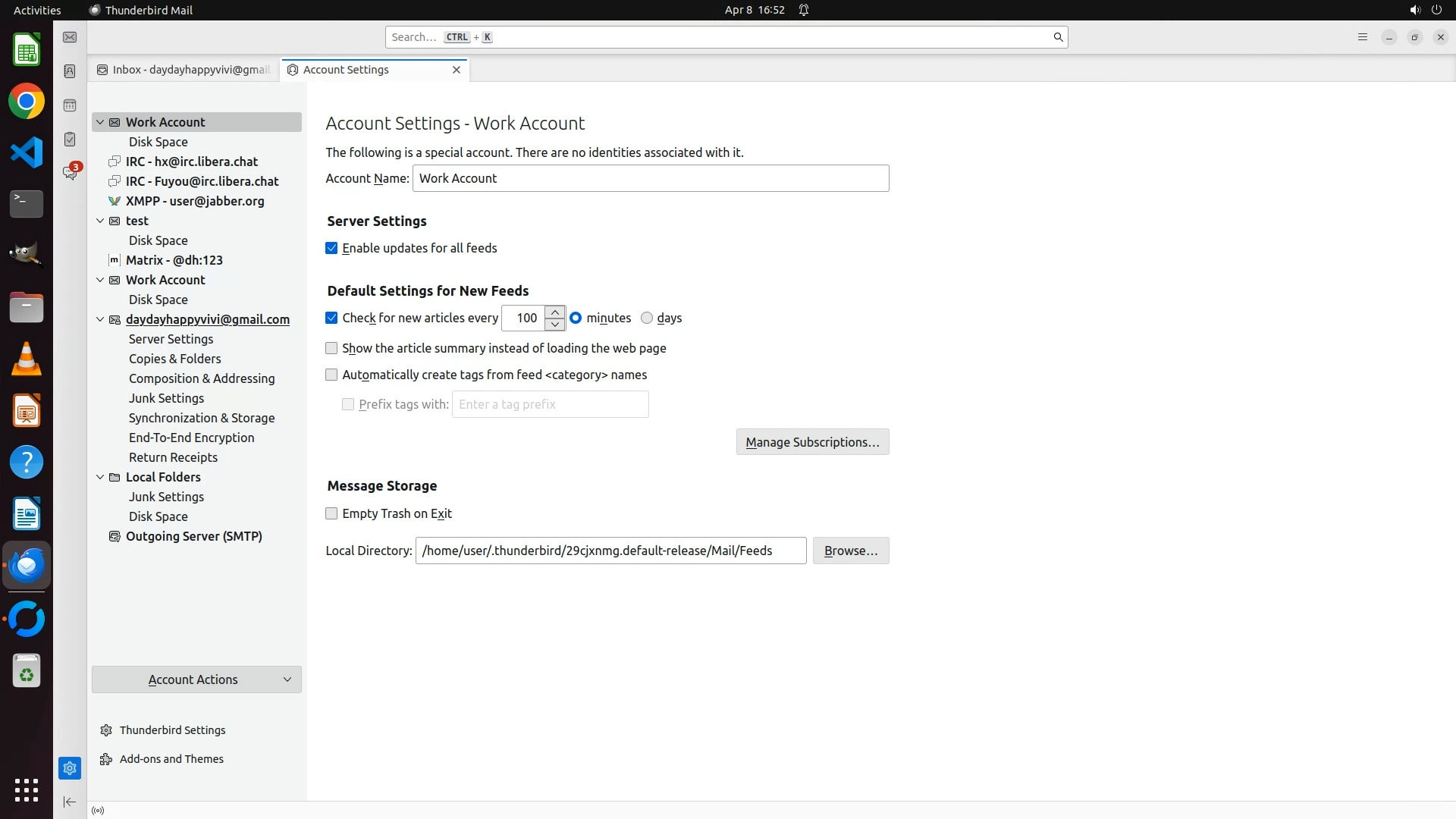Image resolution: width=1456 pixels, height=819 pixels.
Task: Open the Calendar space icon
Action: click(70, 105)
